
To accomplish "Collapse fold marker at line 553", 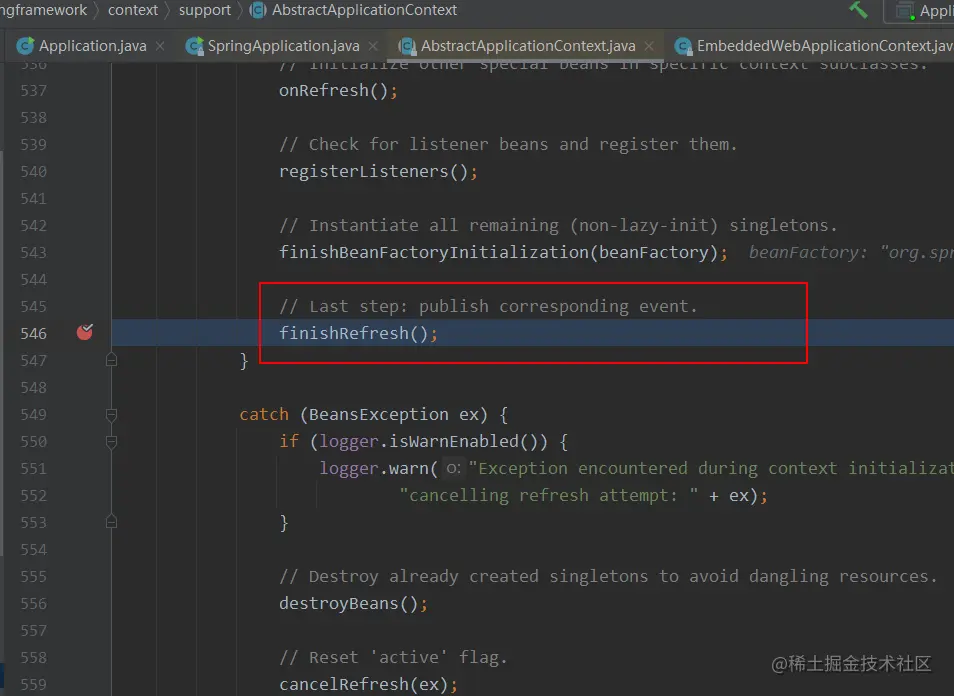I will coord(111,522).
